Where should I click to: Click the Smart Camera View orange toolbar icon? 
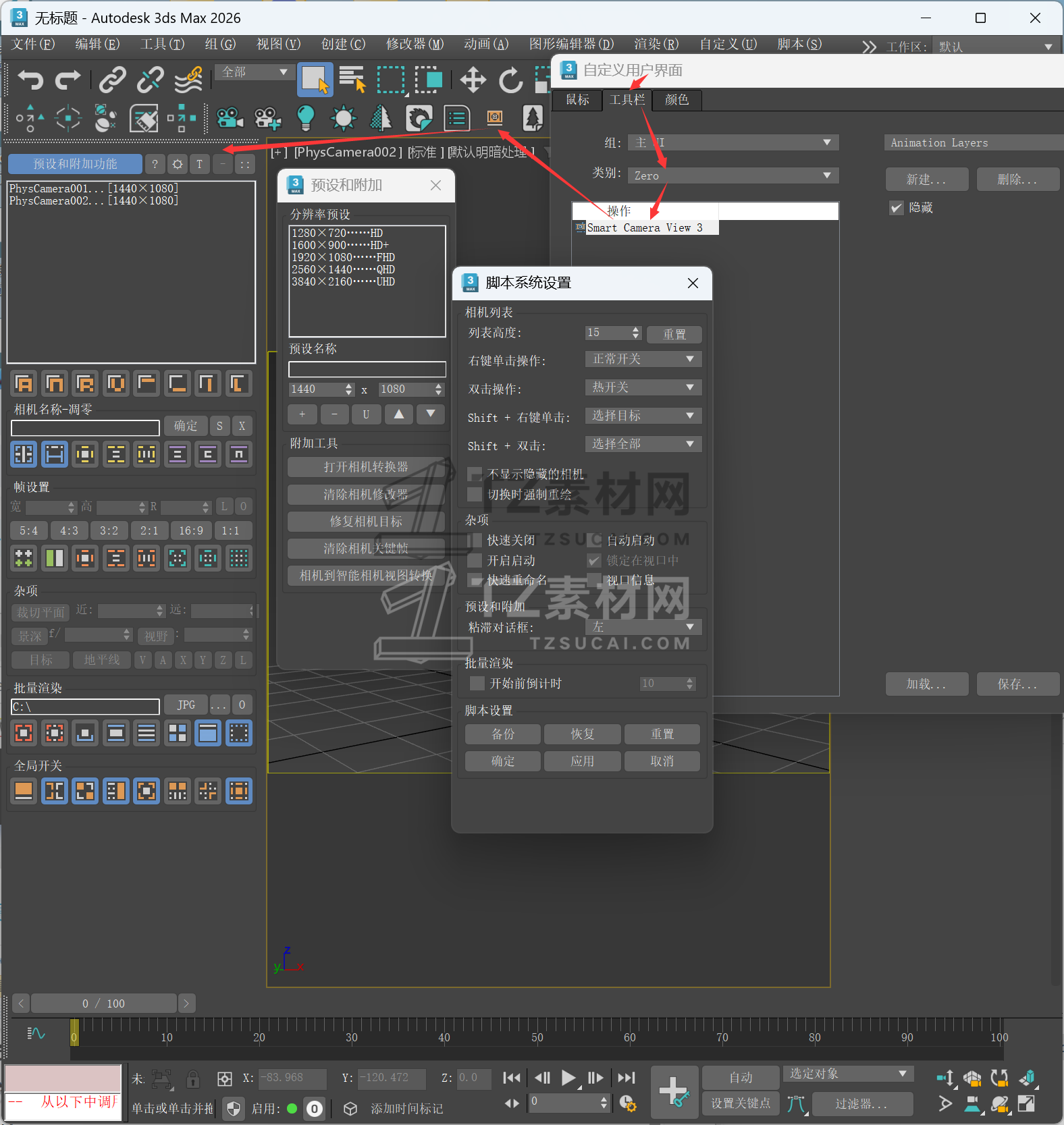click(x=495, y=117)
